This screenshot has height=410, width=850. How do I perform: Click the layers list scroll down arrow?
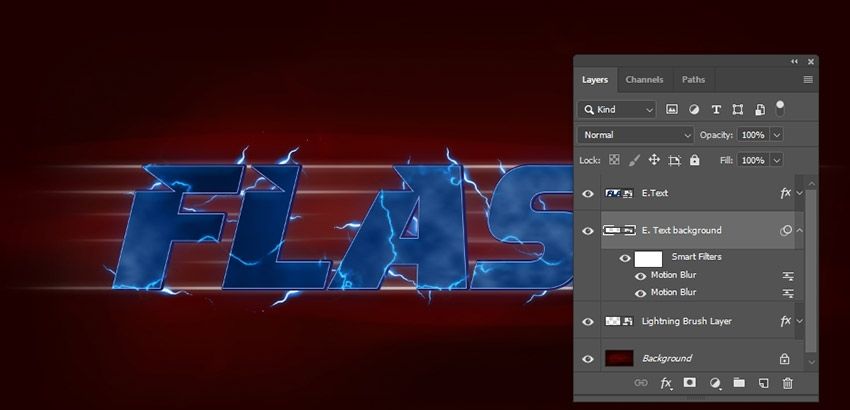[811, 362]
